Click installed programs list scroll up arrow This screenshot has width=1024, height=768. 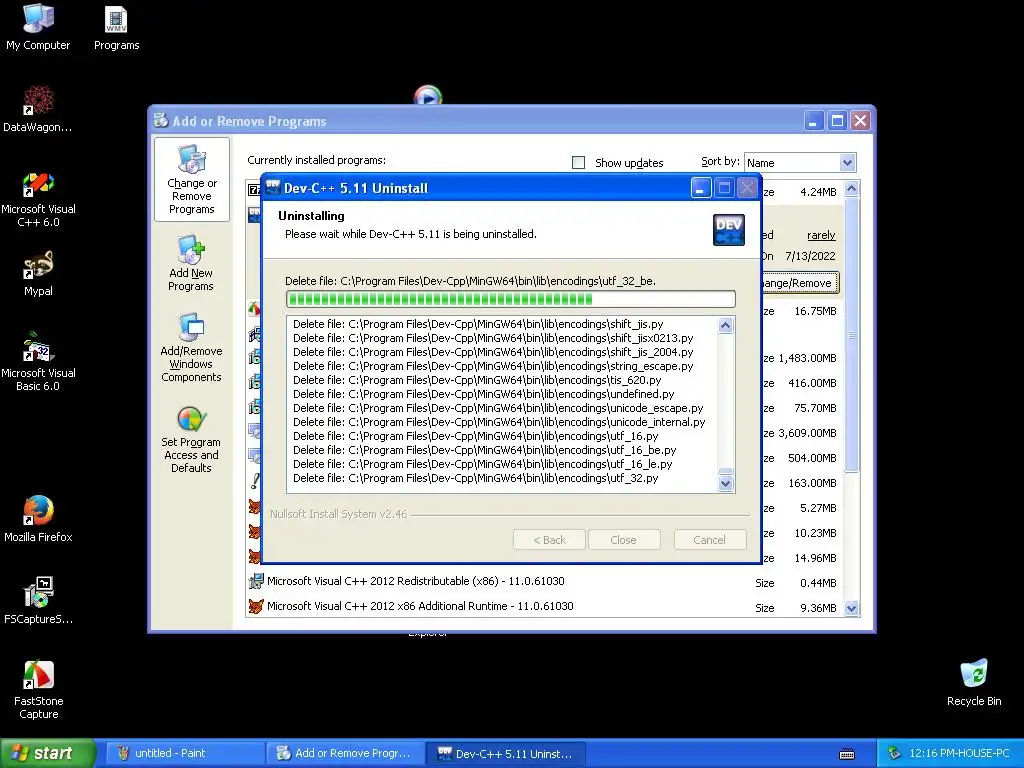click(x=851, y=189)
